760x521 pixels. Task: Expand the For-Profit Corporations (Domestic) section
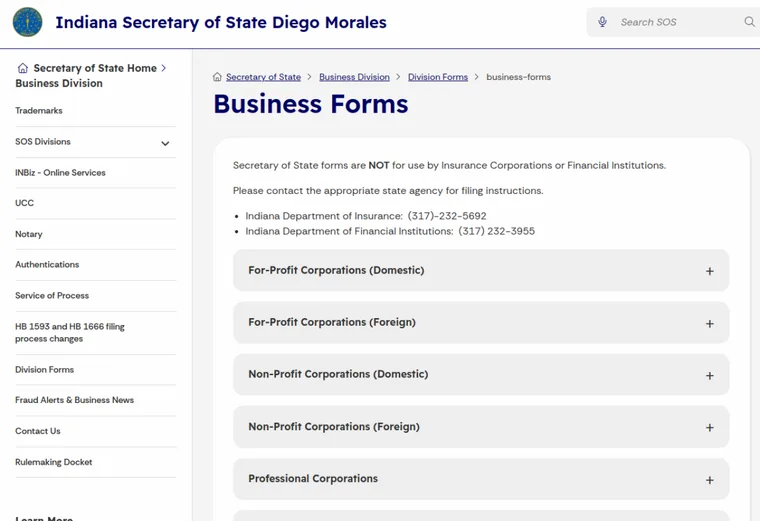pos(481,270)
